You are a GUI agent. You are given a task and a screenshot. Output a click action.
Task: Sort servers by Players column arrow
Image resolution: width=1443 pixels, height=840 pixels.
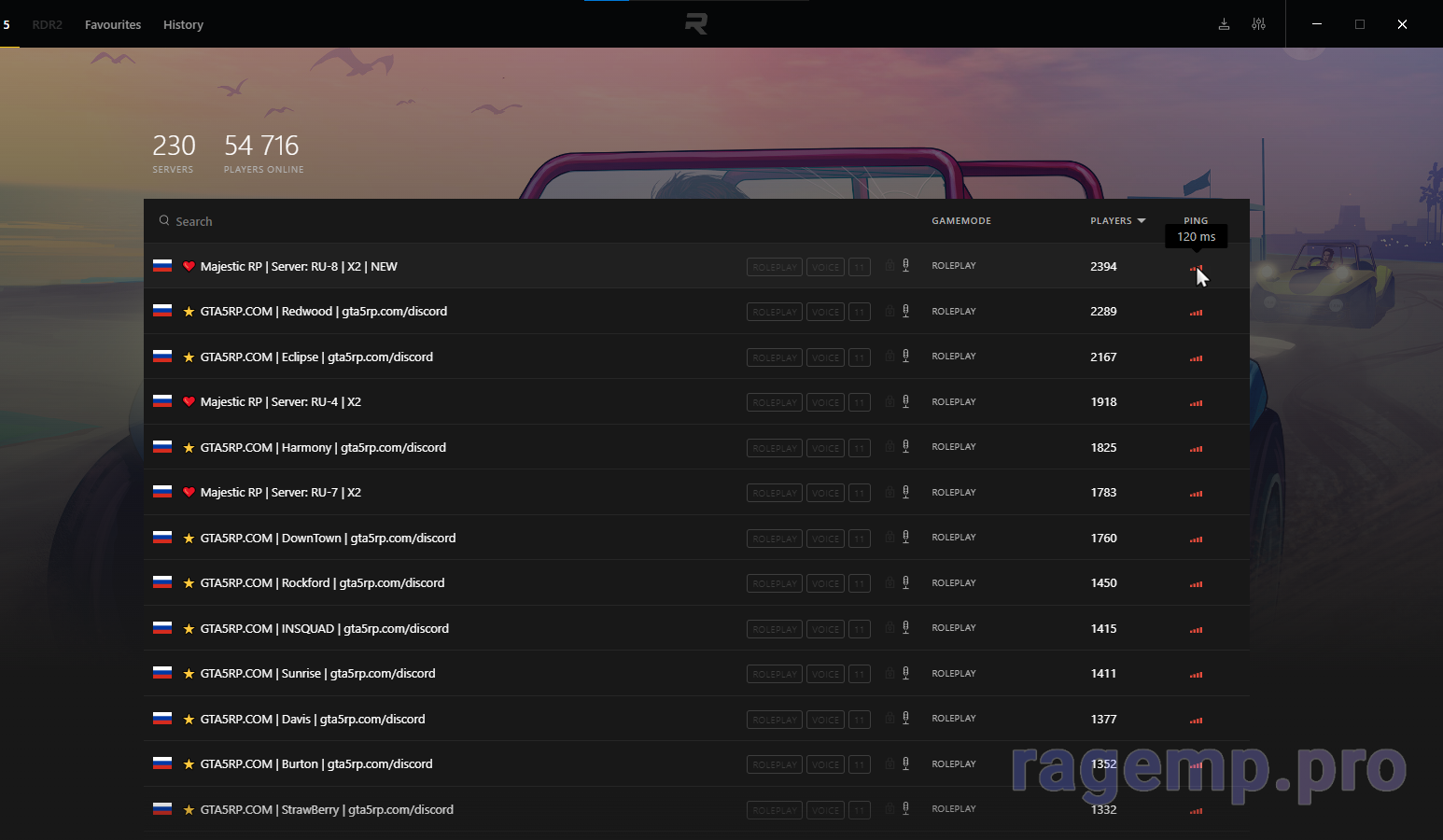coord(1141,221)
